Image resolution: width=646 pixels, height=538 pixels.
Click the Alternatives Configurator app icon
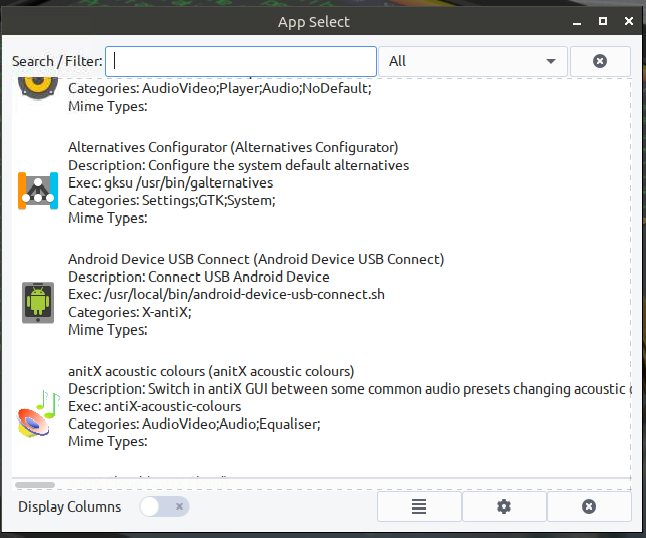click(x=38, y=191)
